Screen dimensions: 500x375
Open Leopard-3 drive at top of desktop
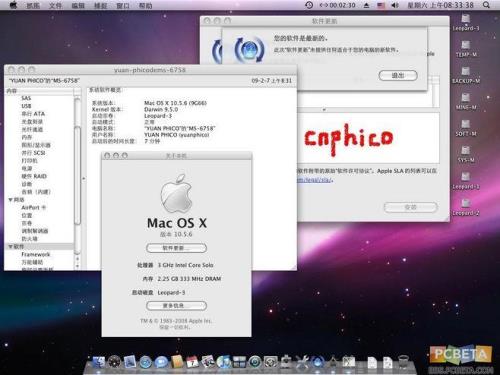tap(466, 22)
